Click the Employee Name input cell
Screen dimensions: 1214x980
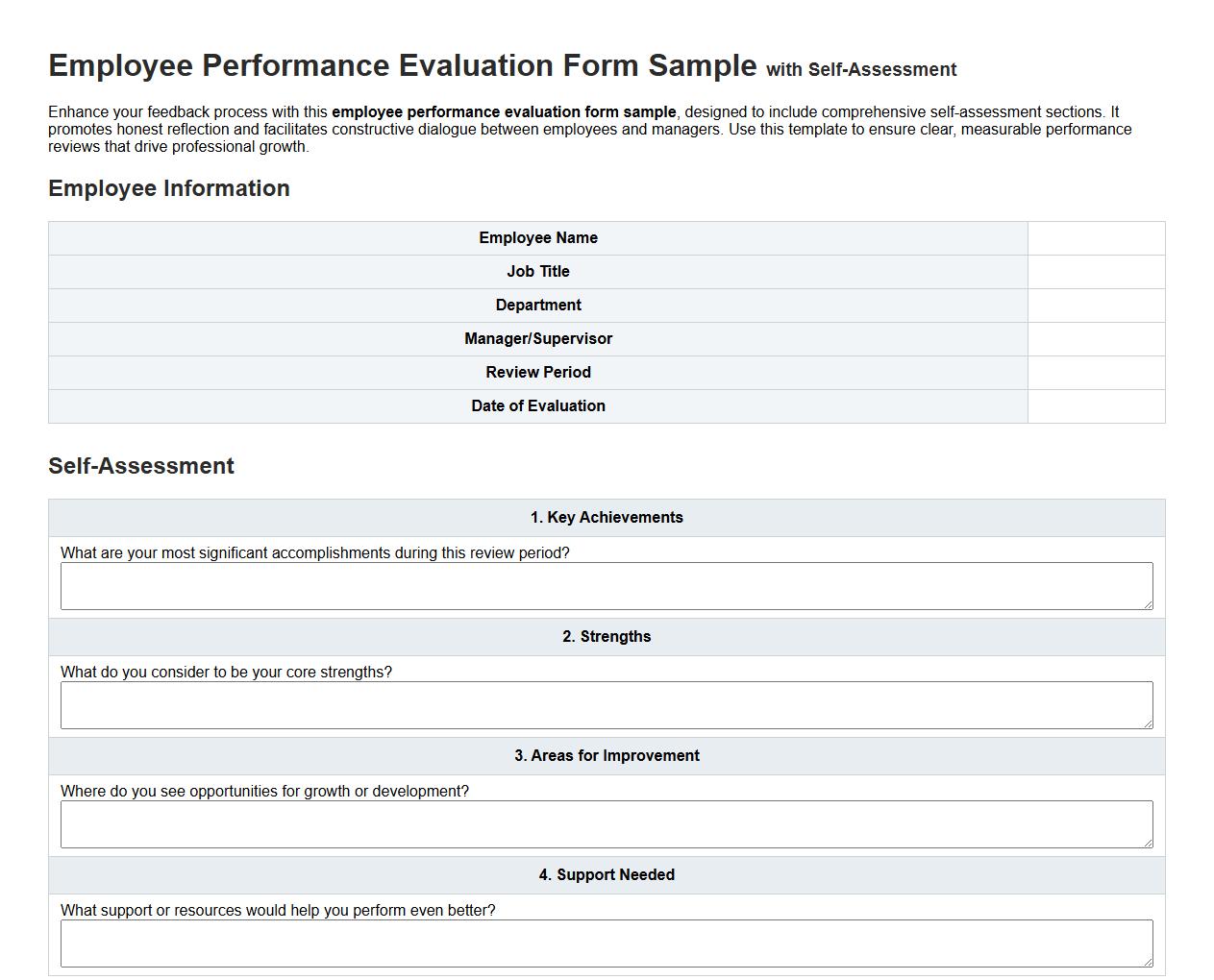(1096, 237)
